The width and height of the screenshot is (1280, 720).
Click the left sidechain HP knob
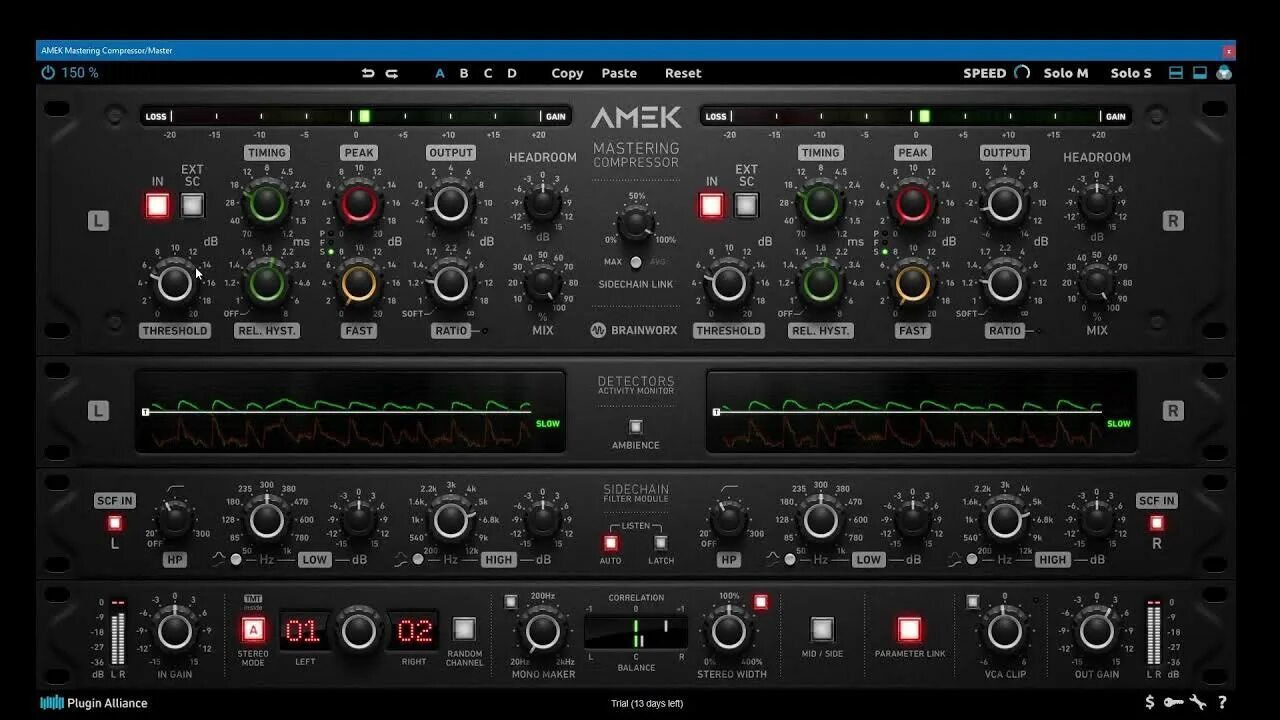point(175,520)
